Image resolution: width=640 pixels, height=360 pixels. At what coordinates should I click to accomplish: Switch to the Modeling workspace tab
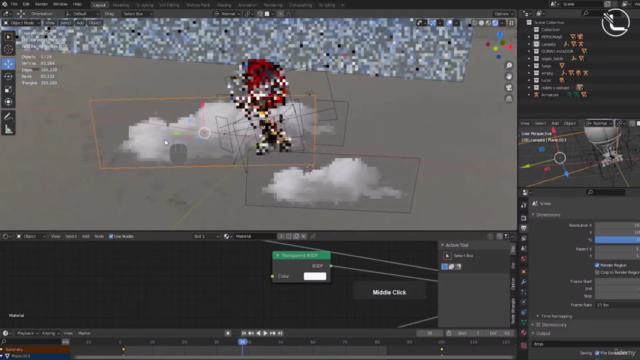(x=121, y=5)
